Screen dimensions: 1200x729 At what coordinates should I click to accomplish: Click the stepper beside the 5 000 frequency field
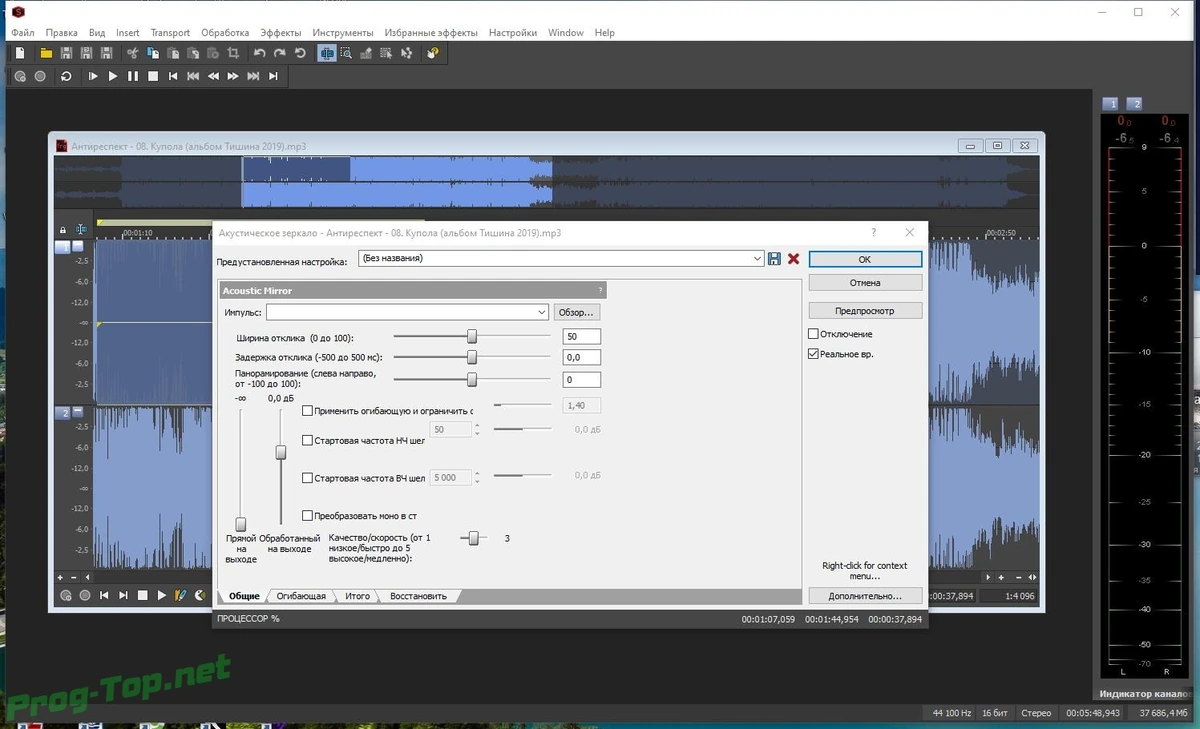(477, 478)
